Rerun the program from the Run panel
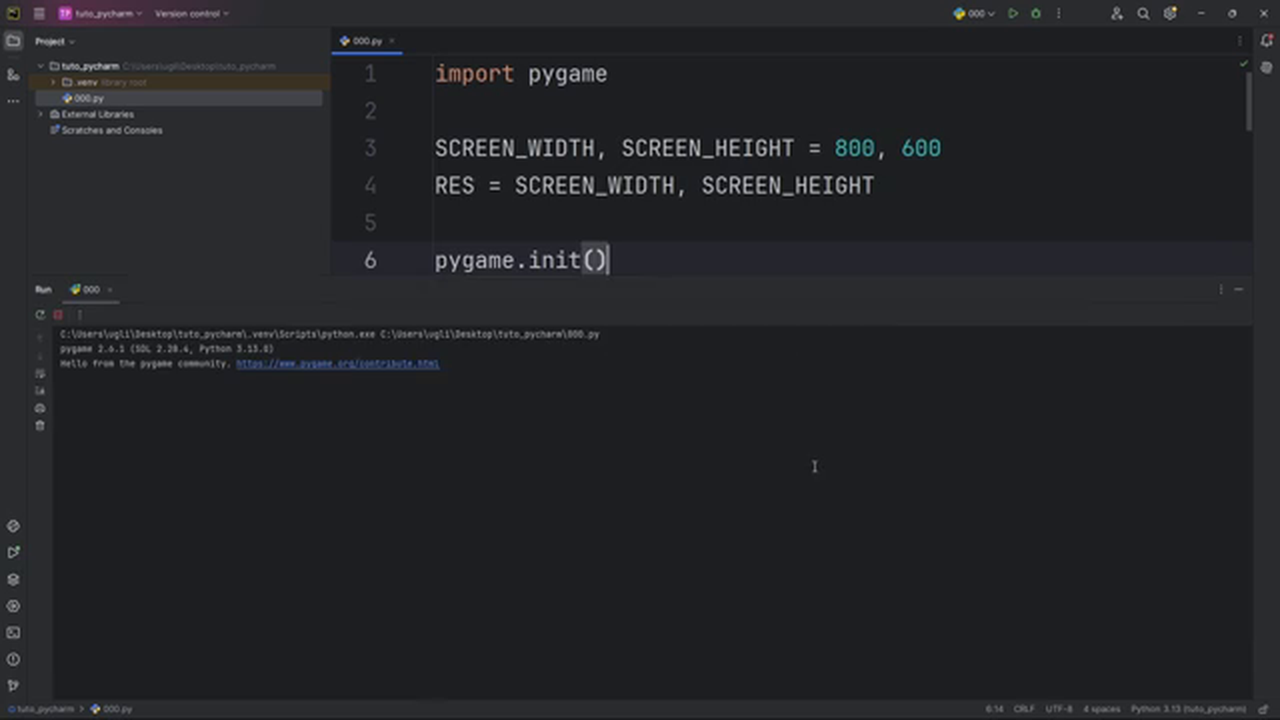 pos(40,314)
